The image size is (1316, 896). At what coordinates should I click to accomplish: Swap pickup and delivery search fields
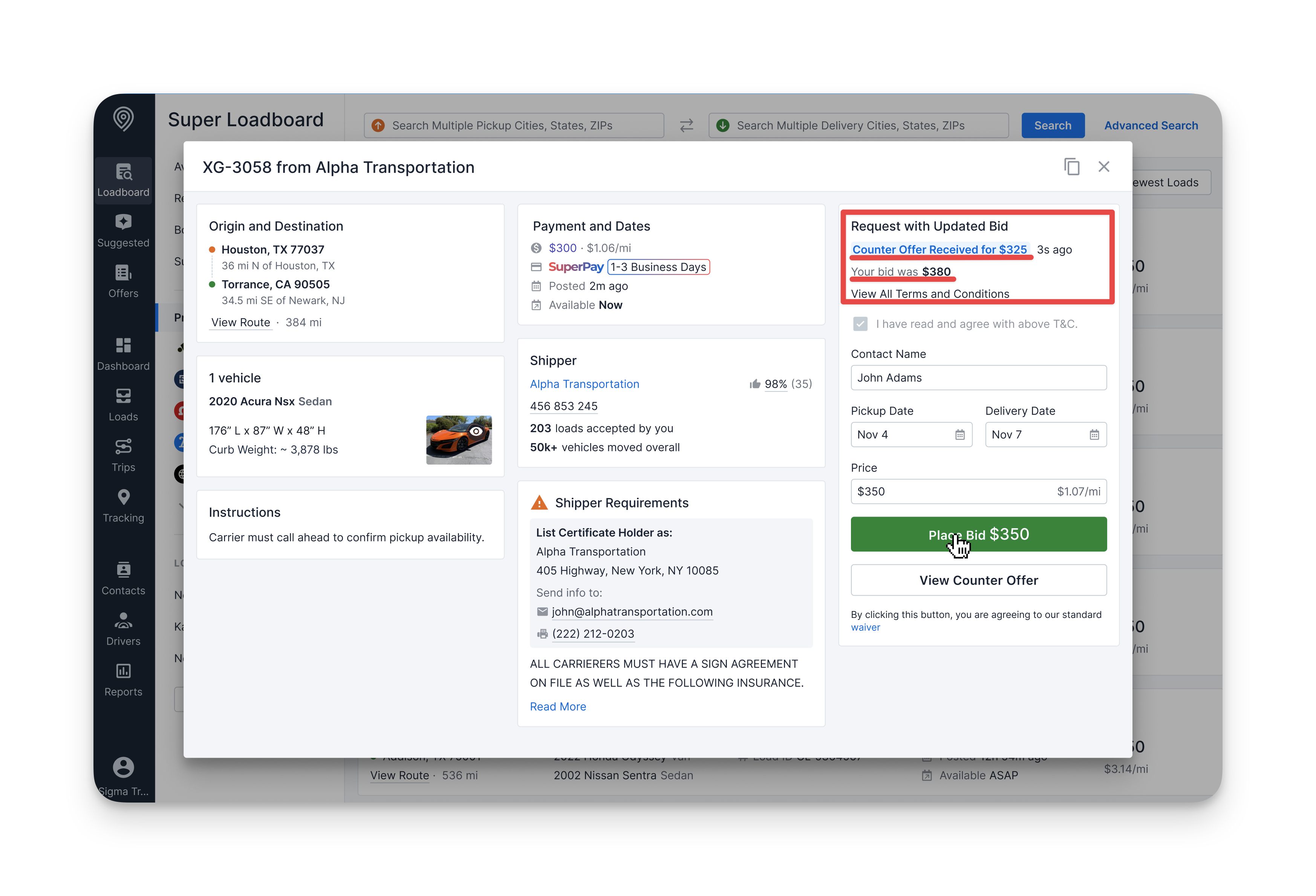[x=686, y=125]
